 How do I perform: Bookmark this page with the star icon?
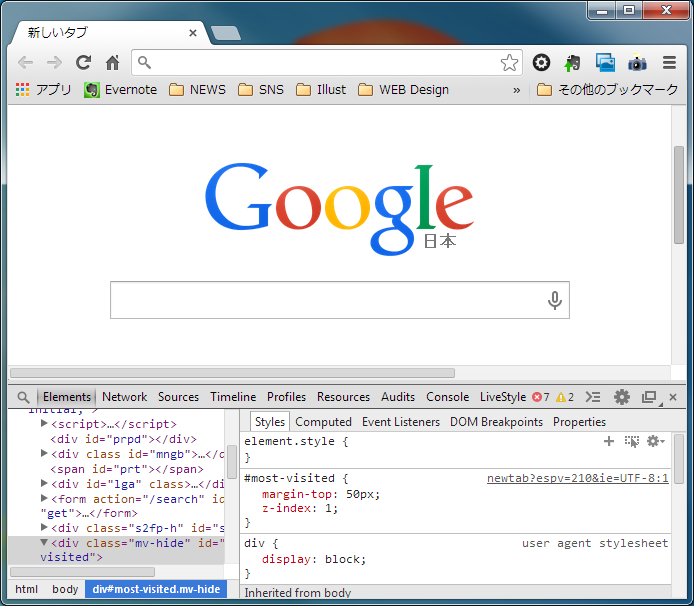click(509, 63)
